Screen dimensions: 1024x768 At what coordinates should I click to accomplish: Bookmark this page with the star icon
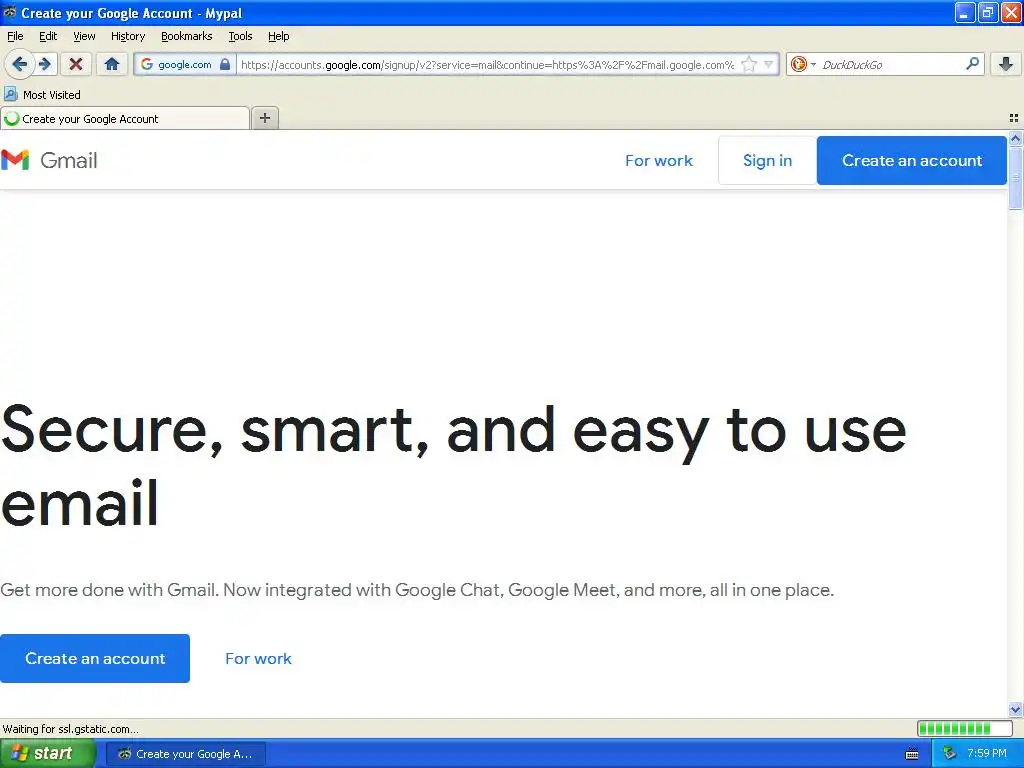748,64
